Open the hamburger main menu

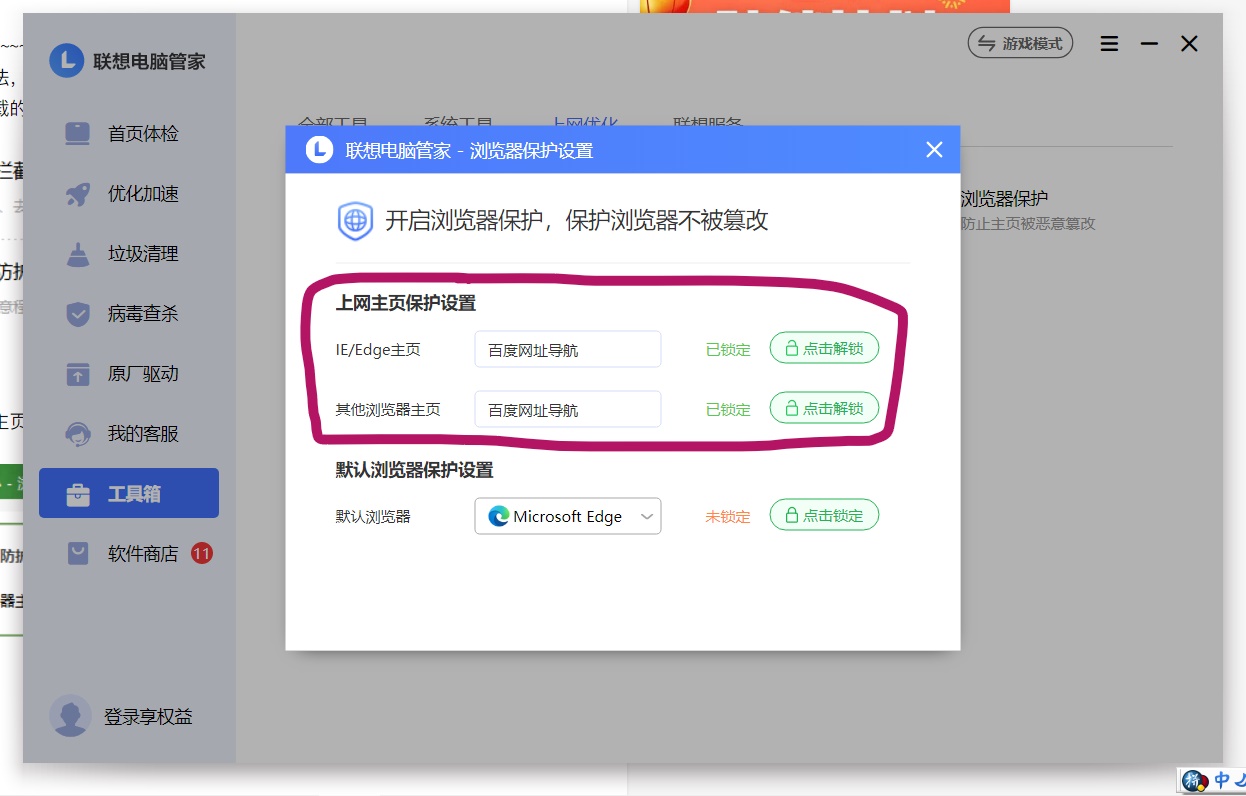point(1109,44)
